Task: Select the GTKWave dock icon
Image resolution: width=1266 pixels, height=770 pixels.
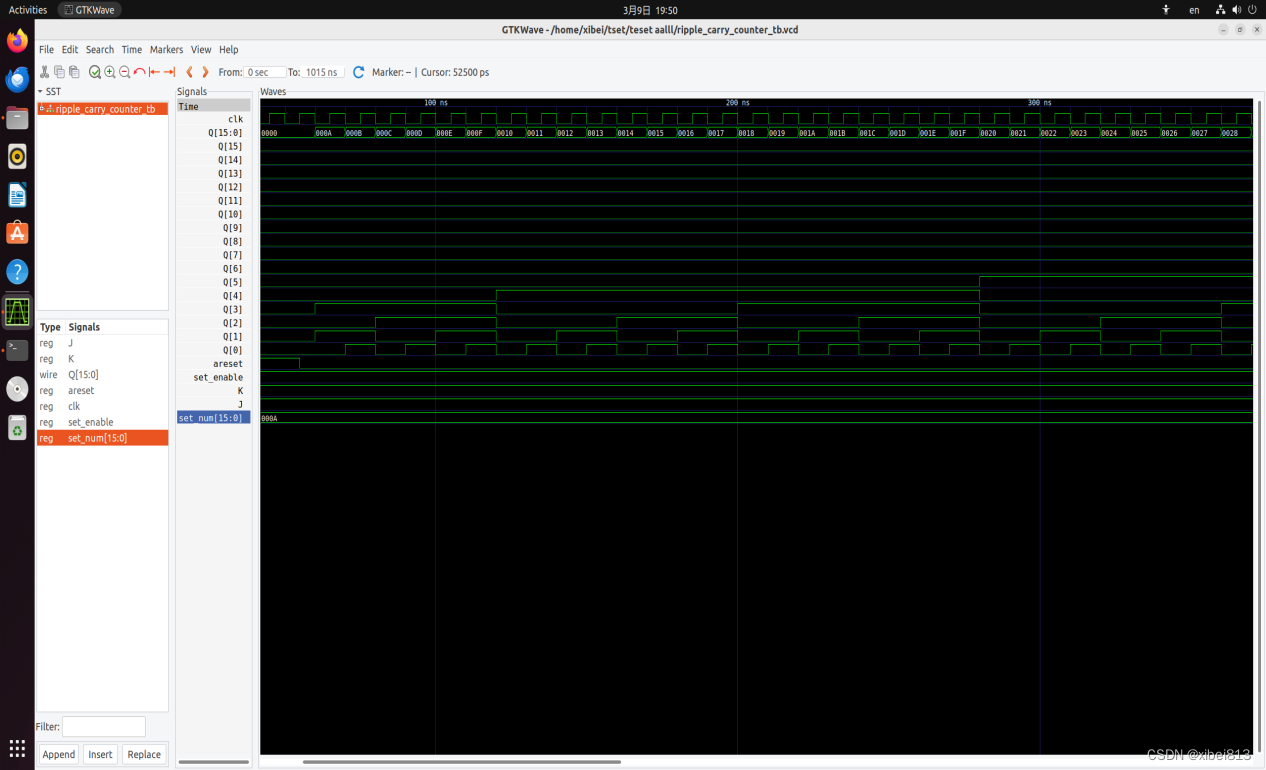Action: pyautogui.click(x=17, y=312)
